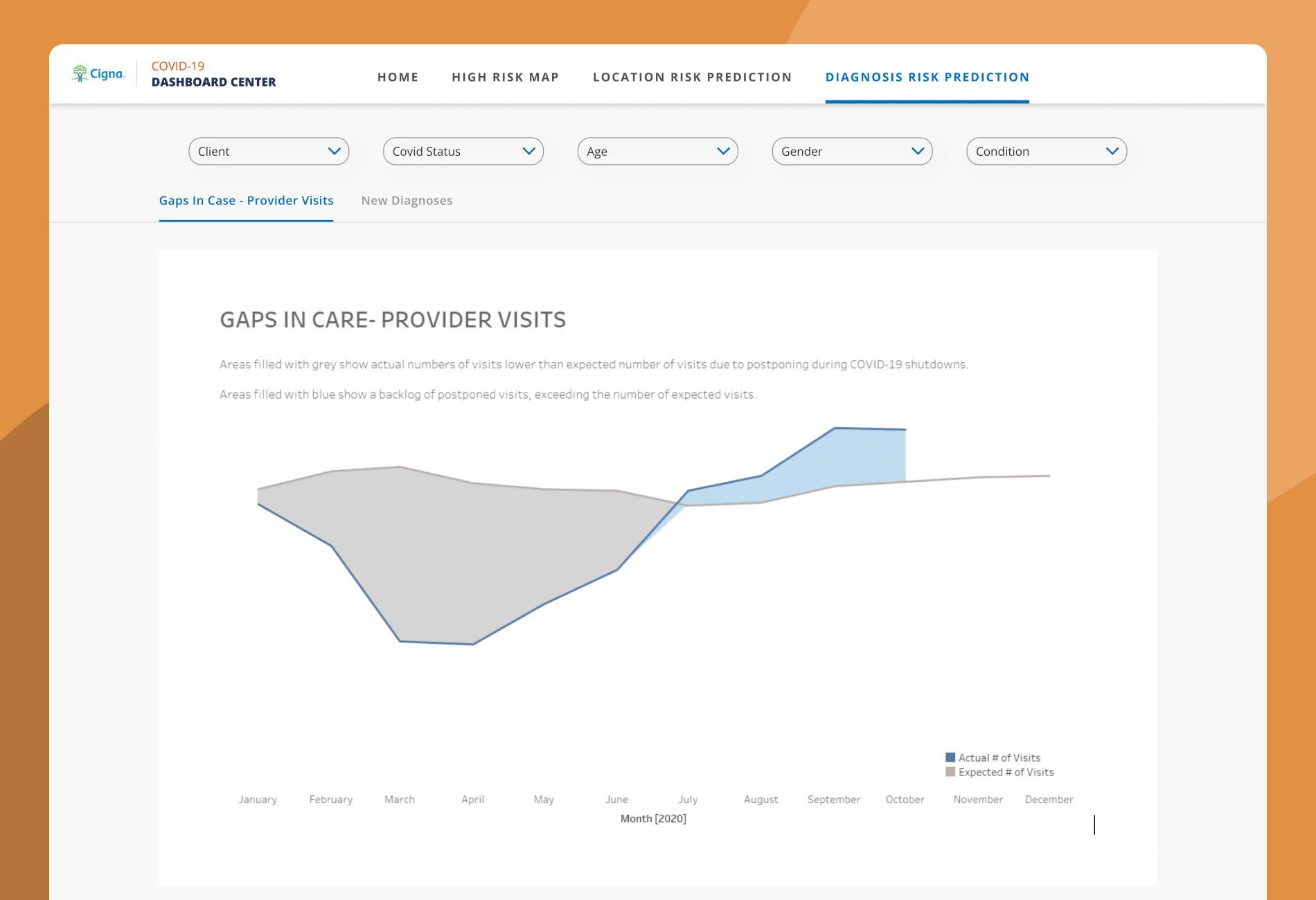
Task: Open the Age filter dropdown
Action: coord(658,151)
